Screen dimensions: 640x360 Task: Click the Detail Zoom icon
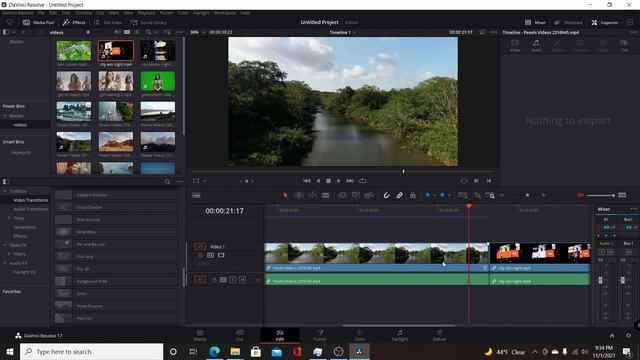[477, 196]
